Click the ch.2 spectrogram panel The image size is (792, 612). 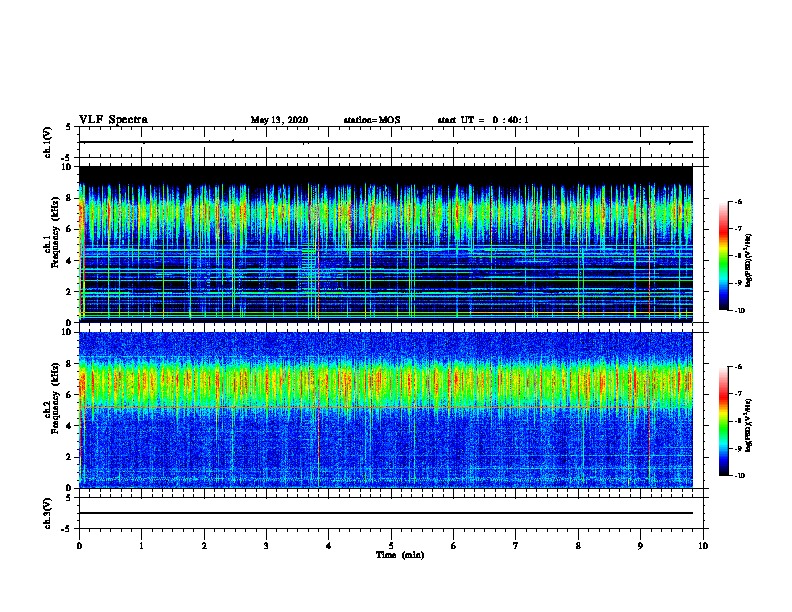386,410
